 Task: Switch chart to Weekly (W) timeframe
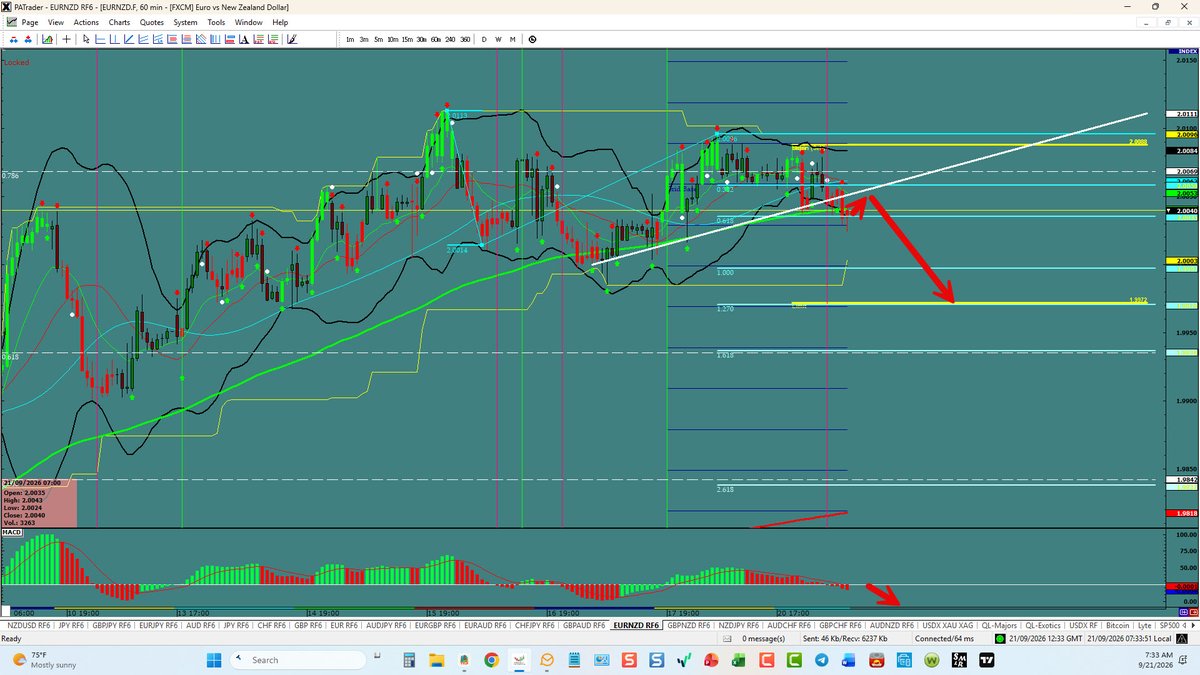click(x=498, y=39)
